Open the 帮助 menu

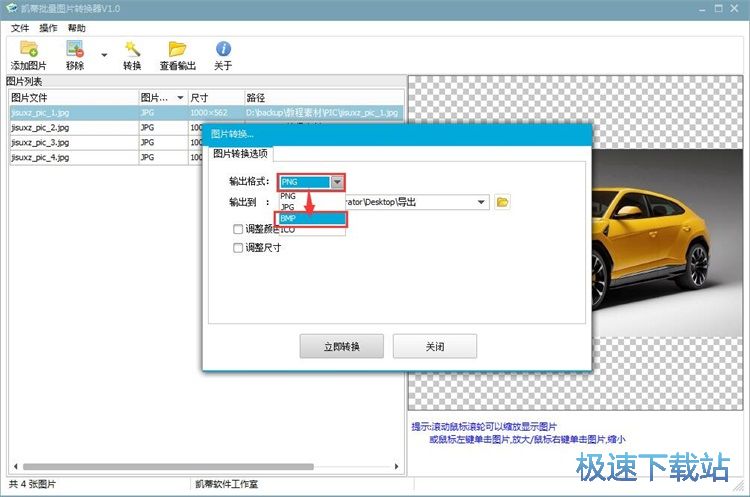[76, 28]
